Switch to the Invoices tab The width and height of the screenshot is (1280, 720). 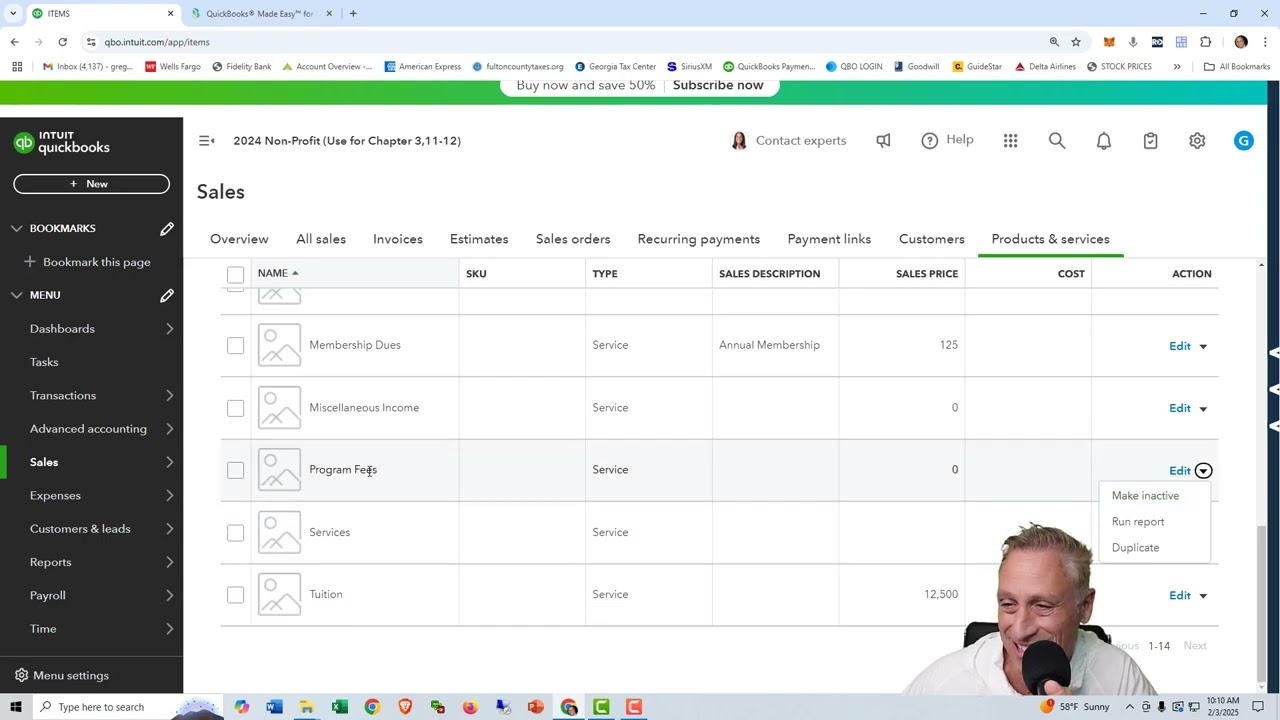(398, 240)
